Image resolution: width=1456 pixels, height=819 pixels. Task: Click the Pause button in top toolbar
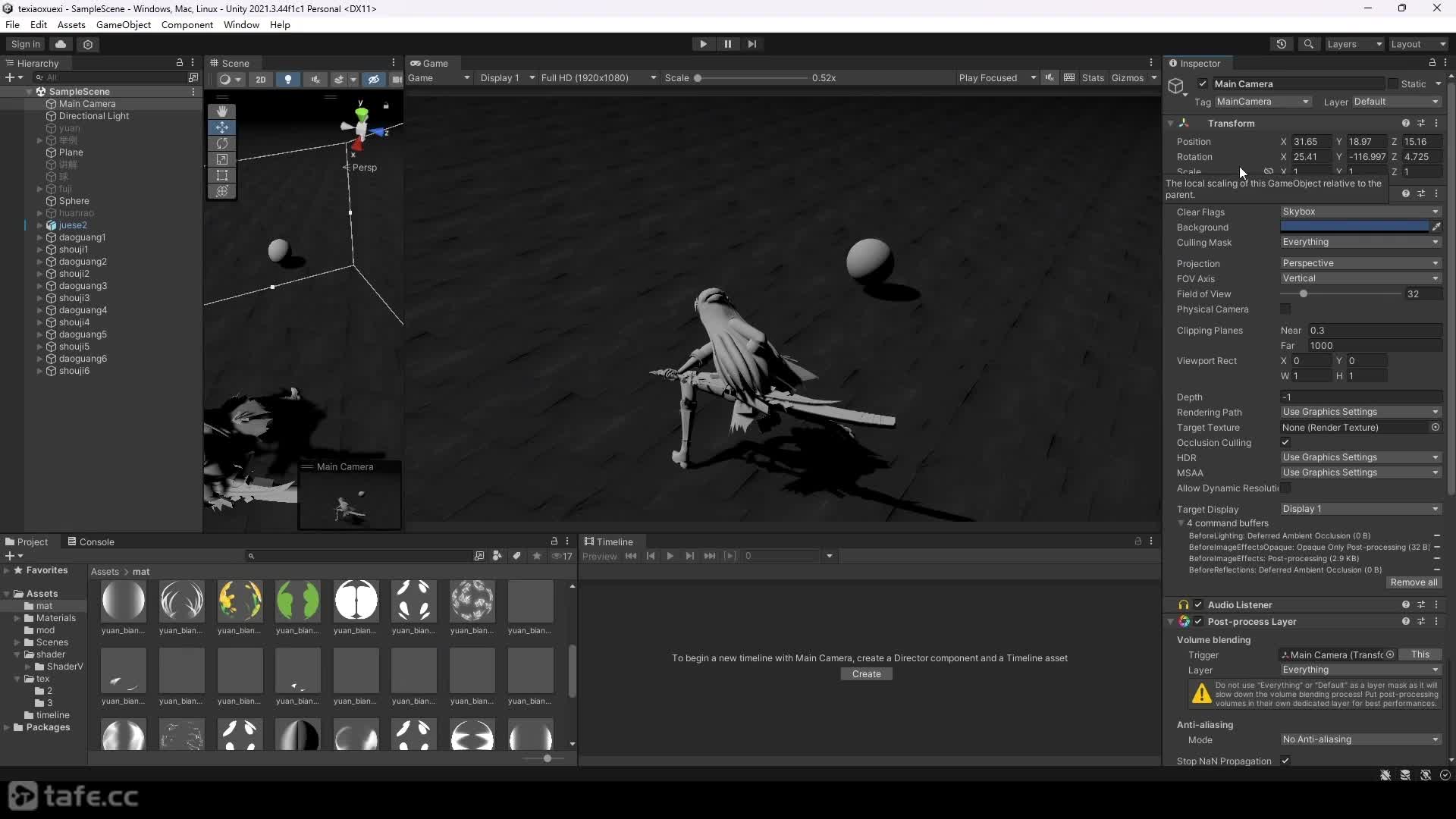pyautogui.click(x=728, y=44)
